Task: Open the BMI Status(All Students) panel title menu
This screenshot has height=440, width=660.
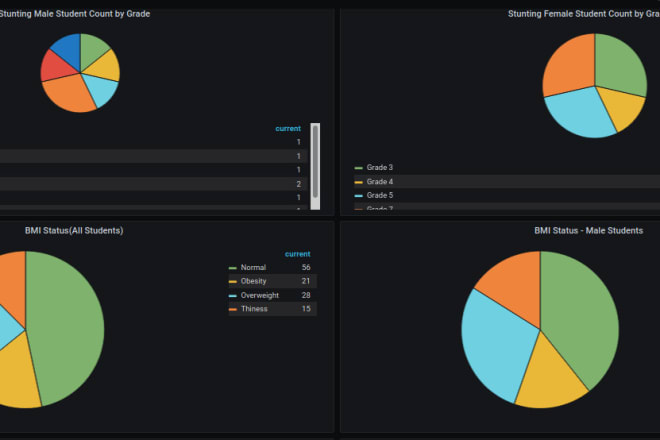Action: pyautogui.click(x=74, y=231)
